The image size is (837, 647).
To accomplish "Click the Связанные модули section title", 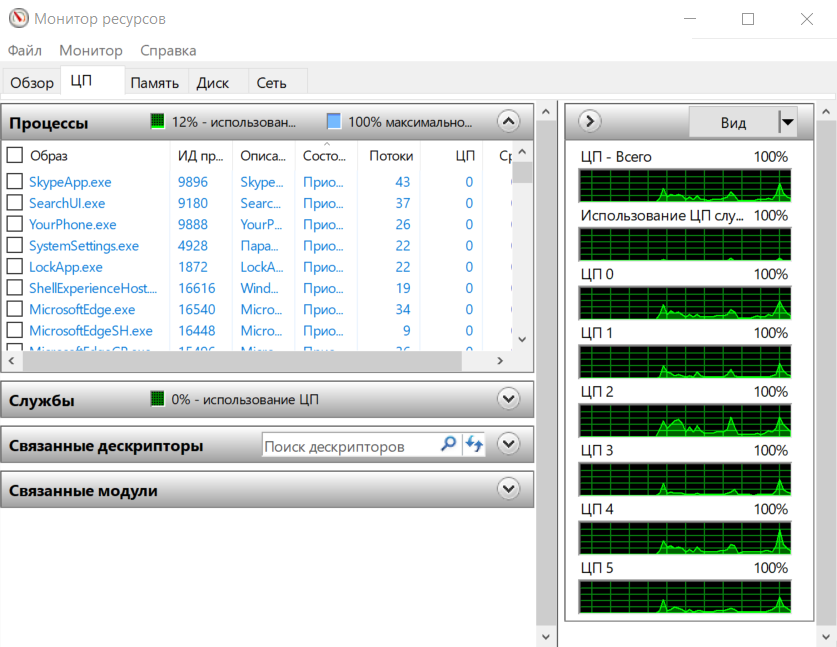I will coord(83,491).
